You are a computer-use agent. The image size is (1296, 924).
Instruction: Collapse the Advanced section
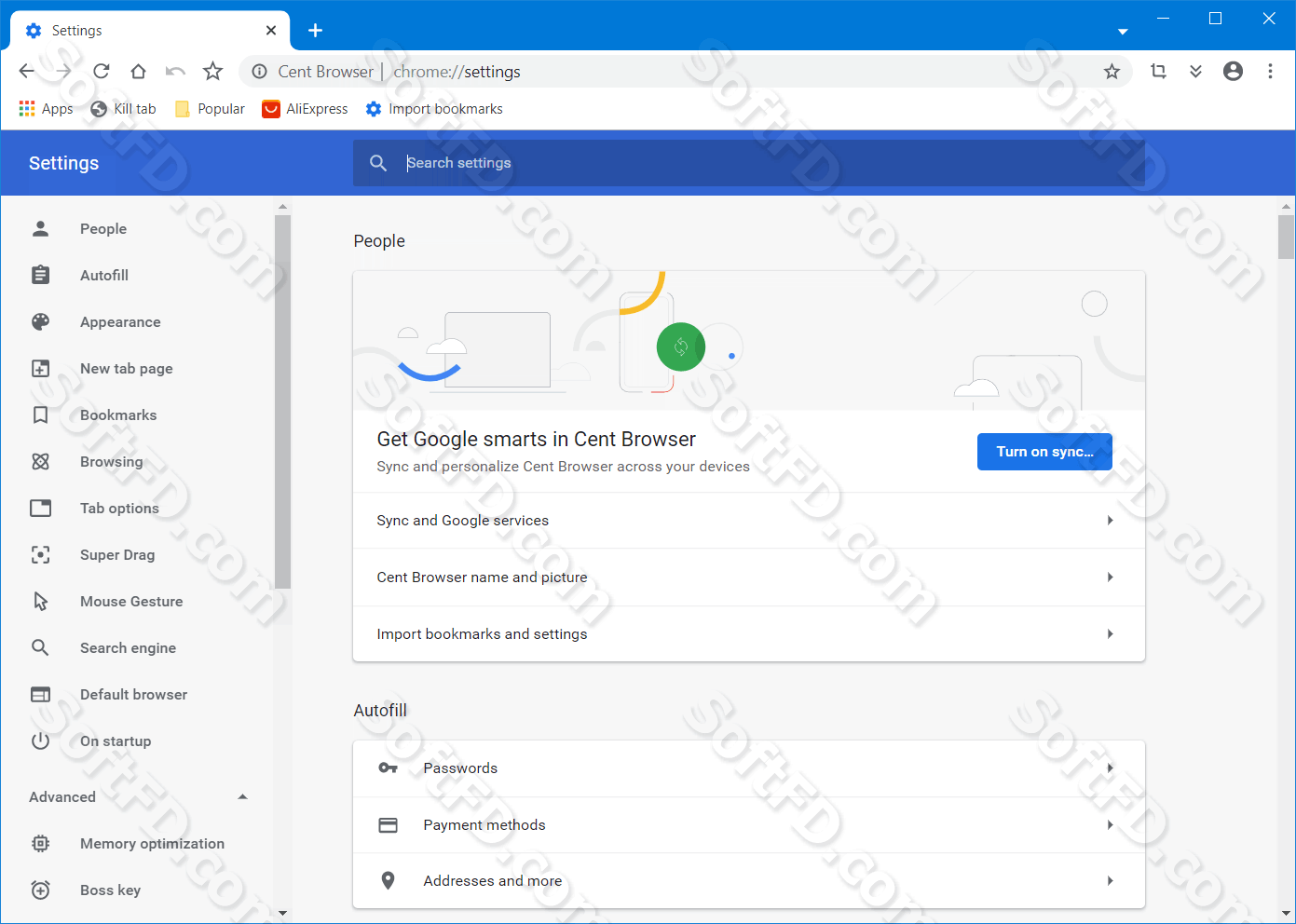(x=242, y=797)
